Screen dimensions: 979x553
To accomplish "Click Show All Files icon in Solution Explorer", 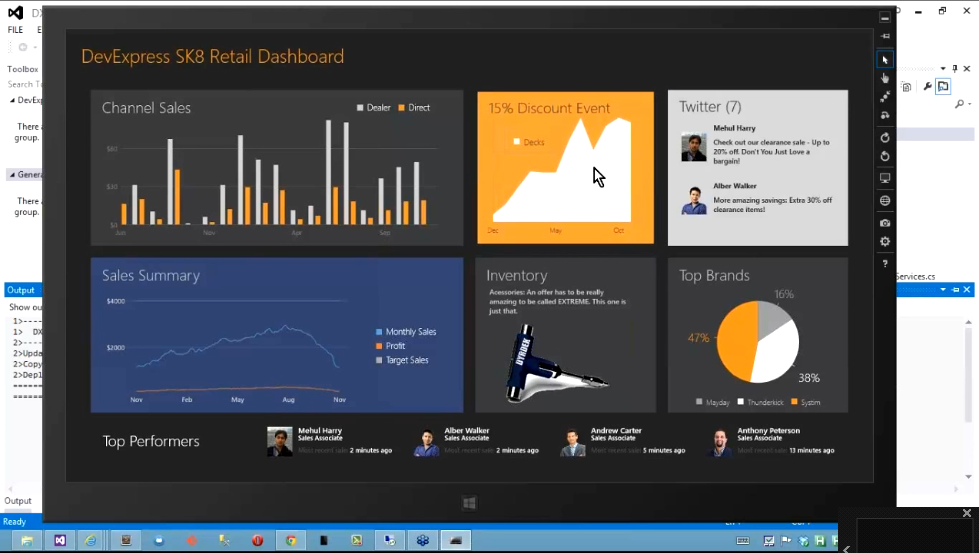I will 907,87.
